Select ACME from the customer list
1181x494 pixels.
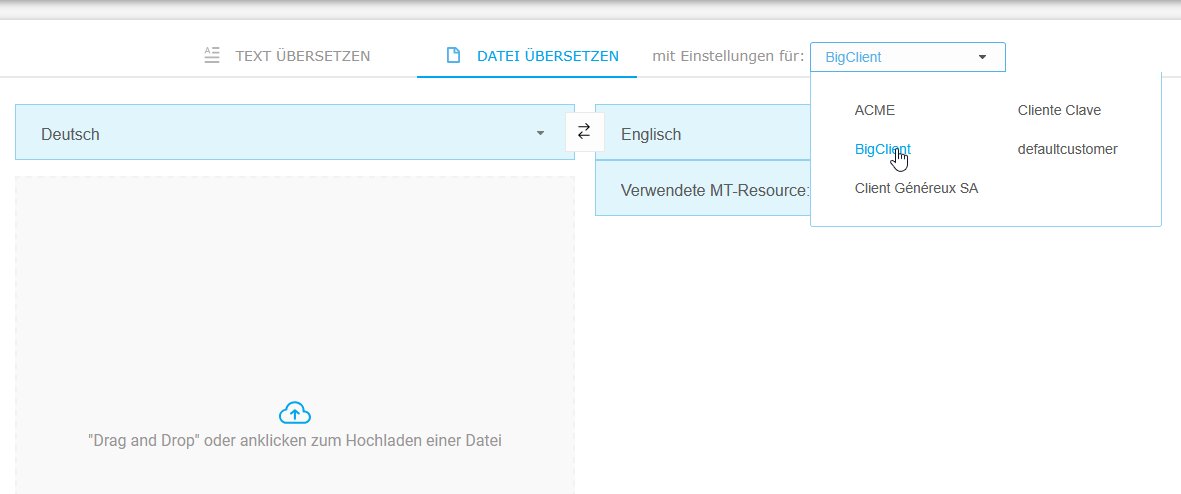pos(875,110)
